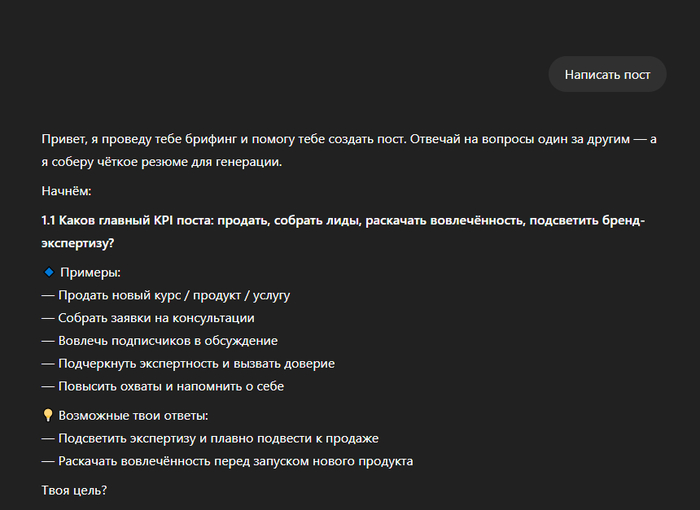Select the example "Собрать заявки на консультации"
The image size is (700, 510).
pyautogui.click(x=148, y=318)
